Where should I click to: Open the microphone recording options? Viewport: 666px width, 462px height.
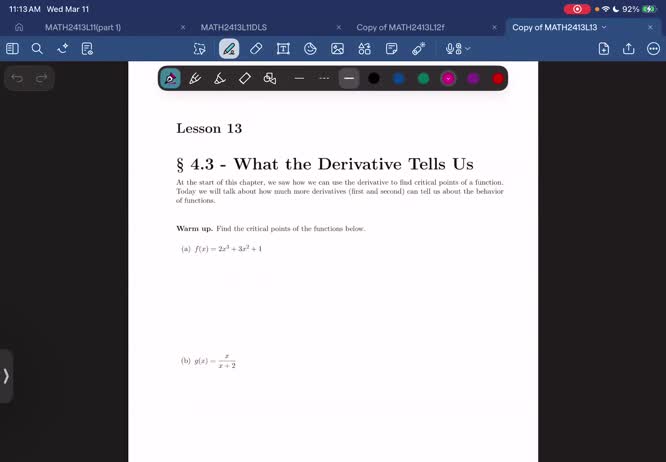458,49
